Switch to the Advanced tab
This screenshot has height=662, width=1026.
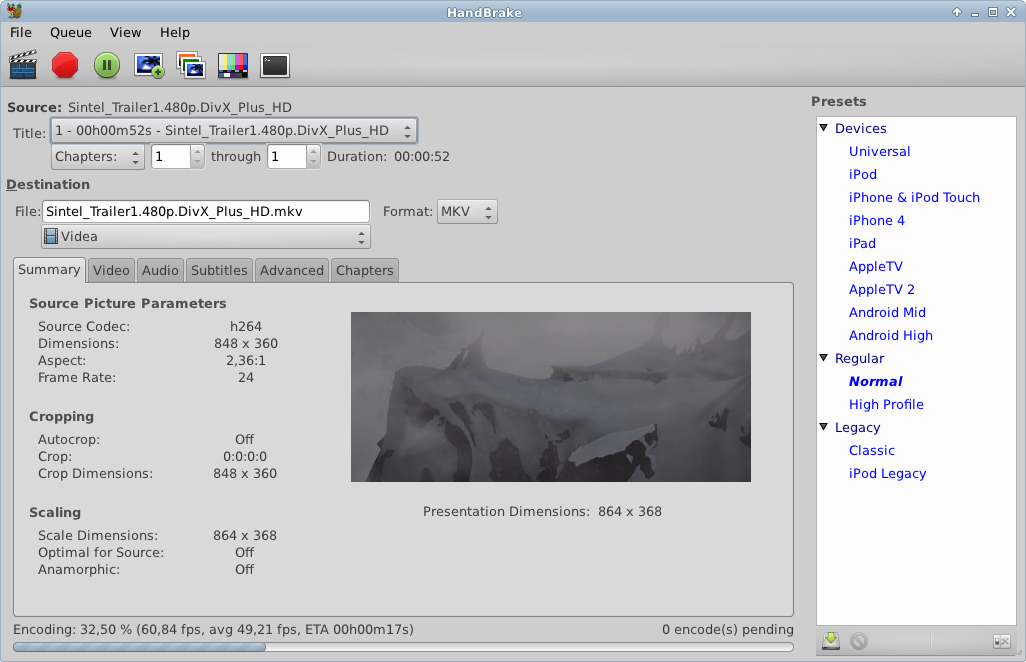292,270
